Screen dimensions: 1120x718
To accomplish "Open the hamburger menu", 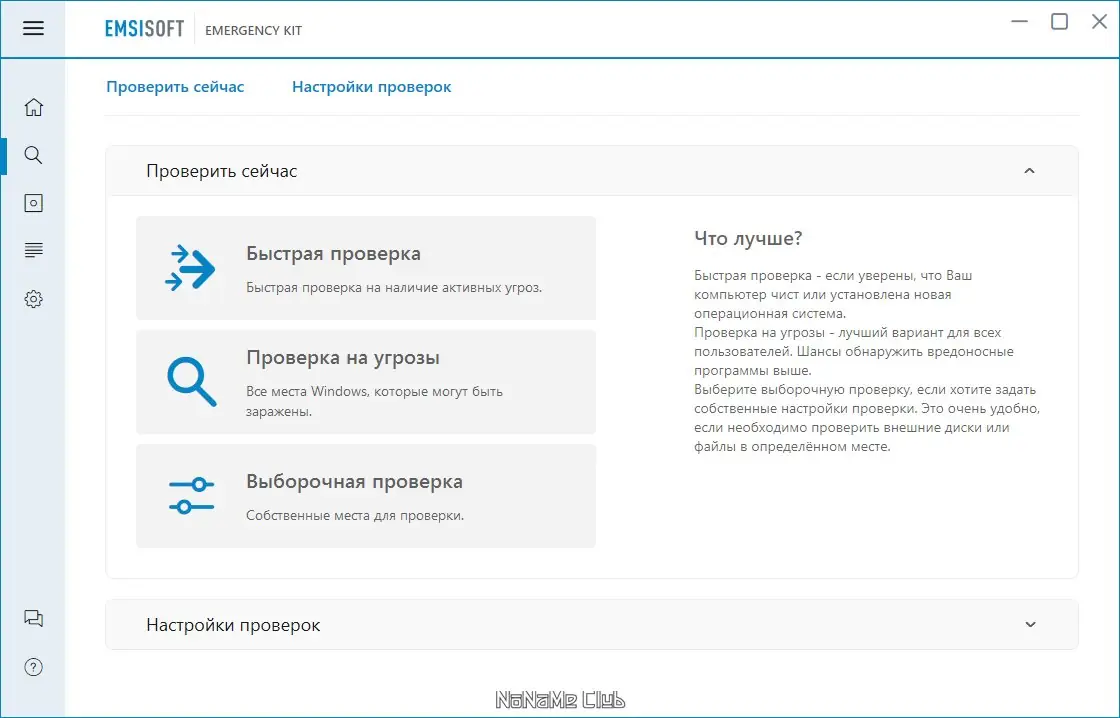I will point(33,29).
